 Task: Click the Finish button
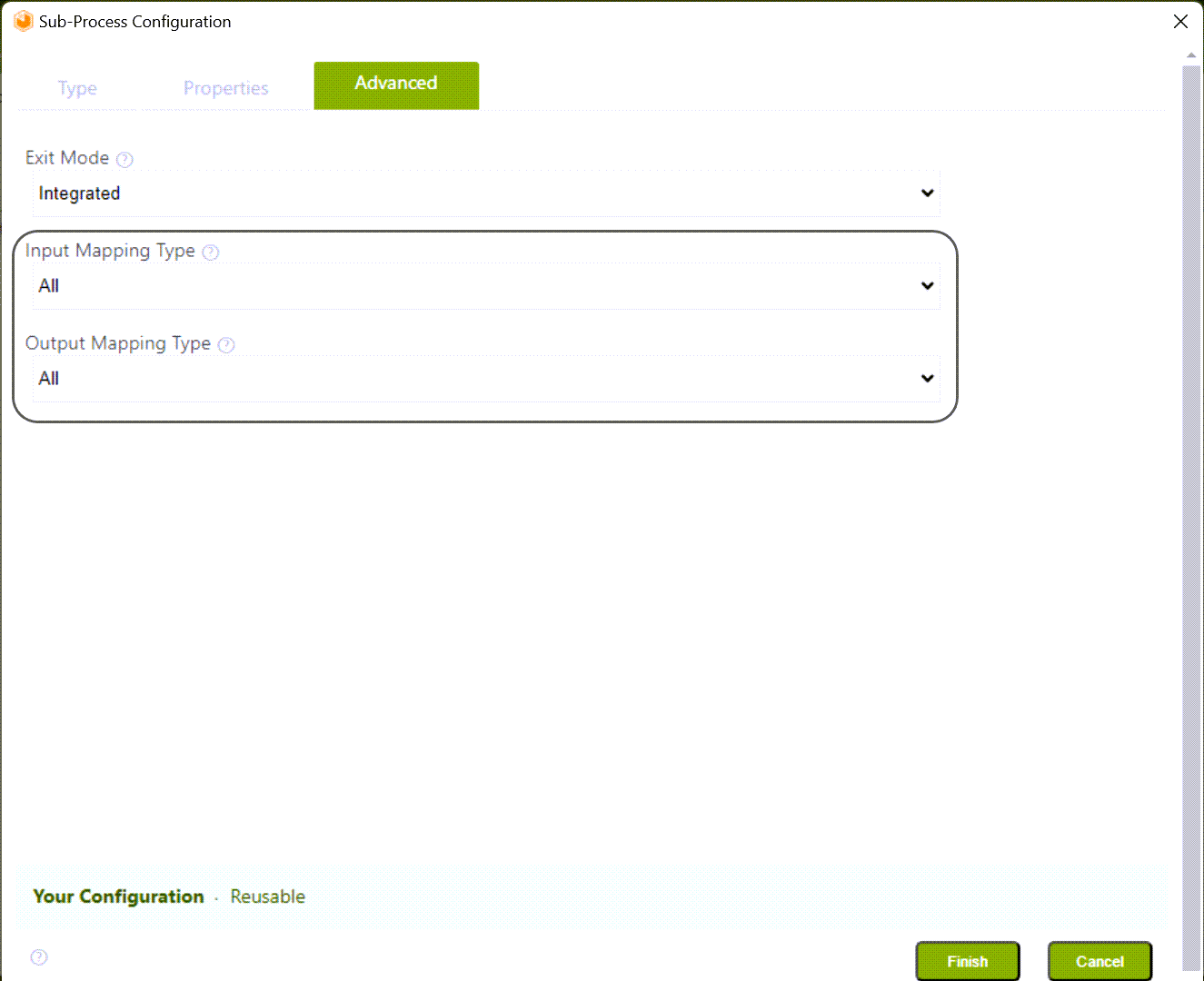click(x=968, y=961)
